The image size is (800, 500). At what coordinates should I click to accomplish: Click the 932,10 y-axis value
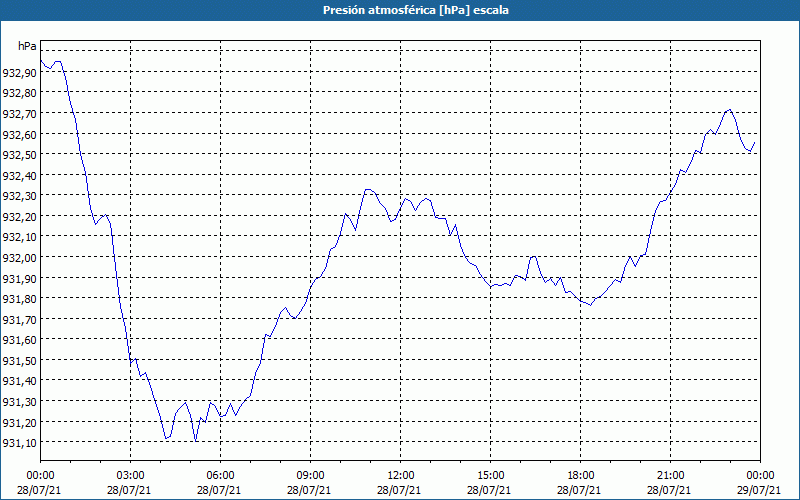19,237
